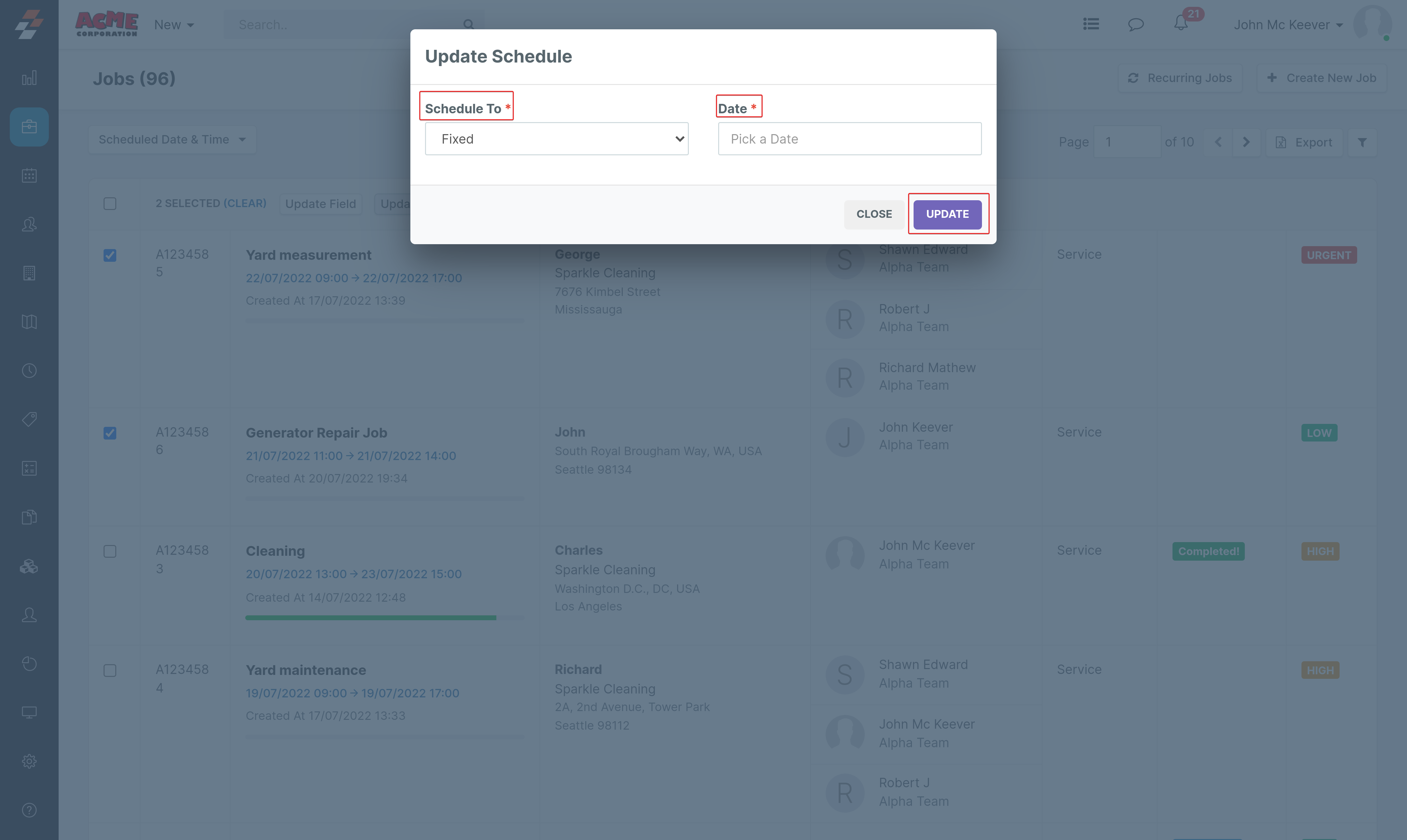
Task: Click the settings gear in sidebar
Action: [x=29, y=761]
